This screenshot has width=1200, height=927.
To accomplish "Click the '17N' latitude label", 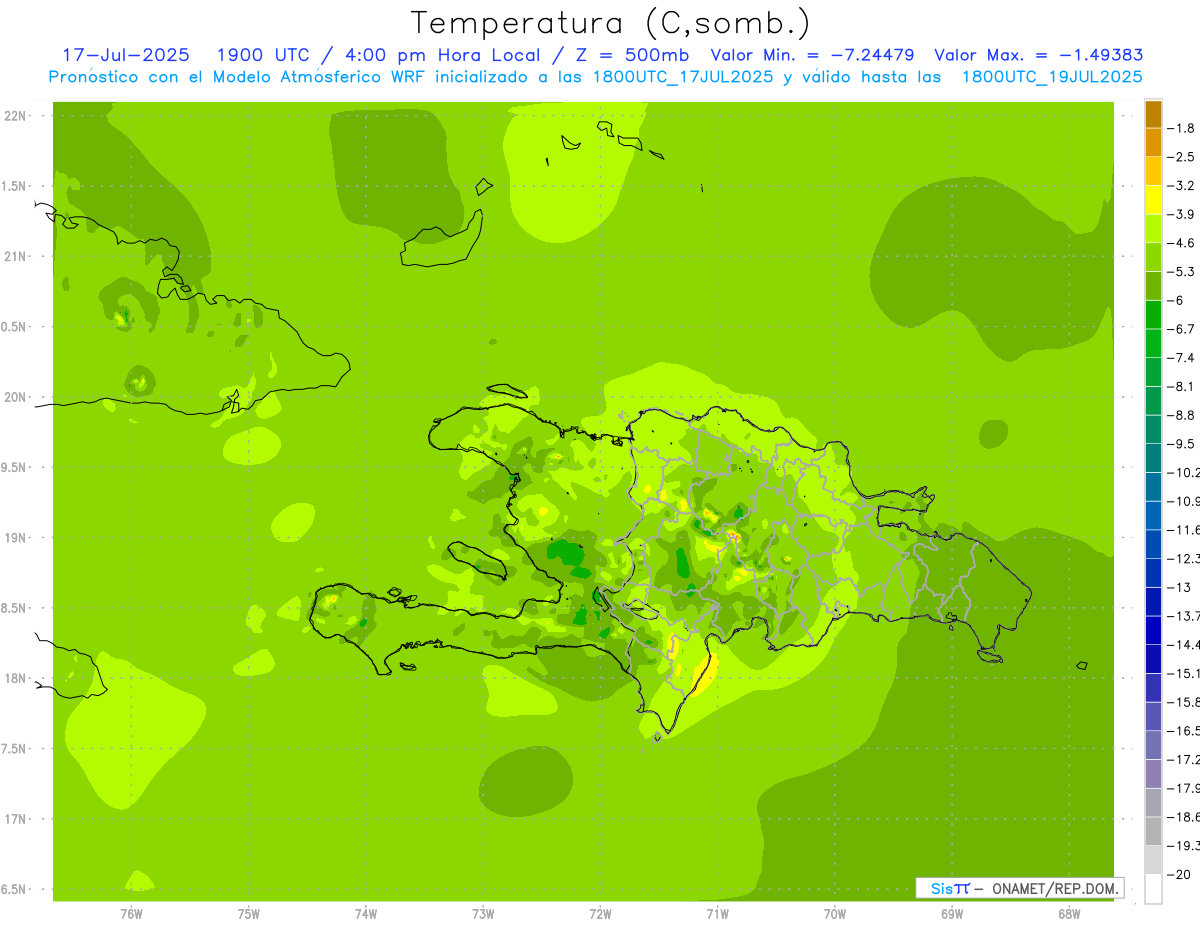I will [16, 819].
